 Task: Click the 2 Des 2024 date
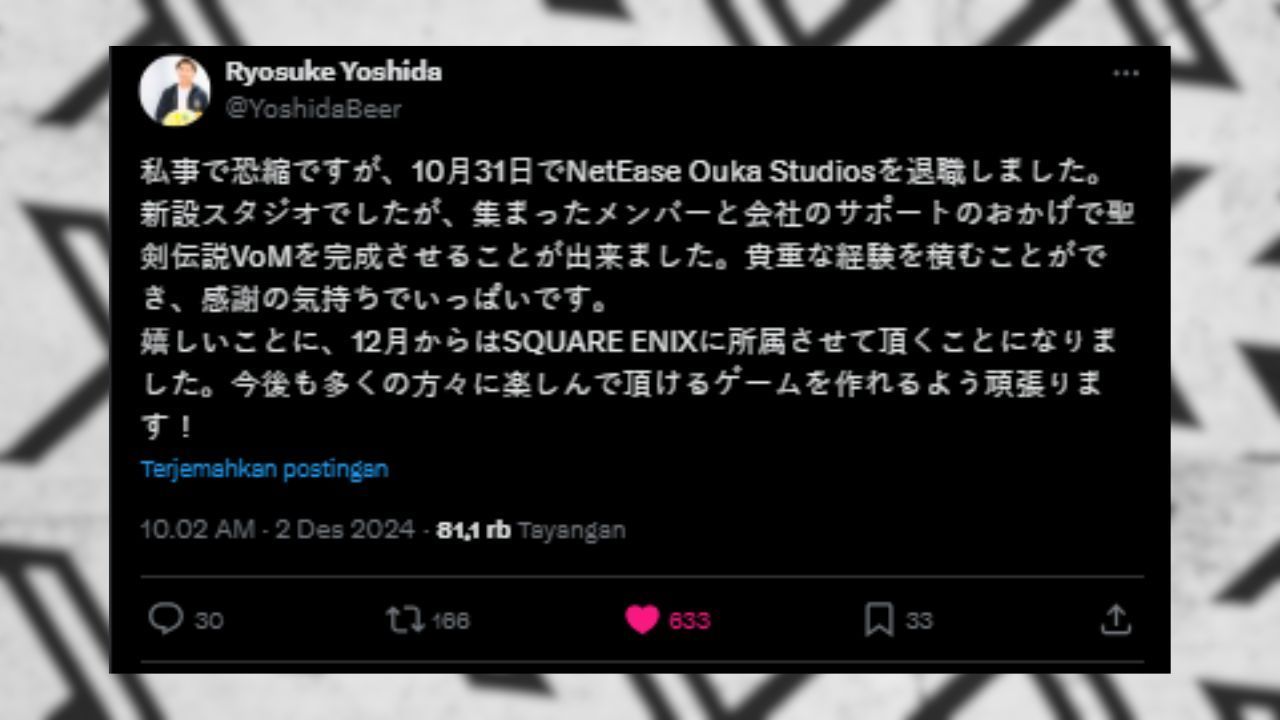345,529
